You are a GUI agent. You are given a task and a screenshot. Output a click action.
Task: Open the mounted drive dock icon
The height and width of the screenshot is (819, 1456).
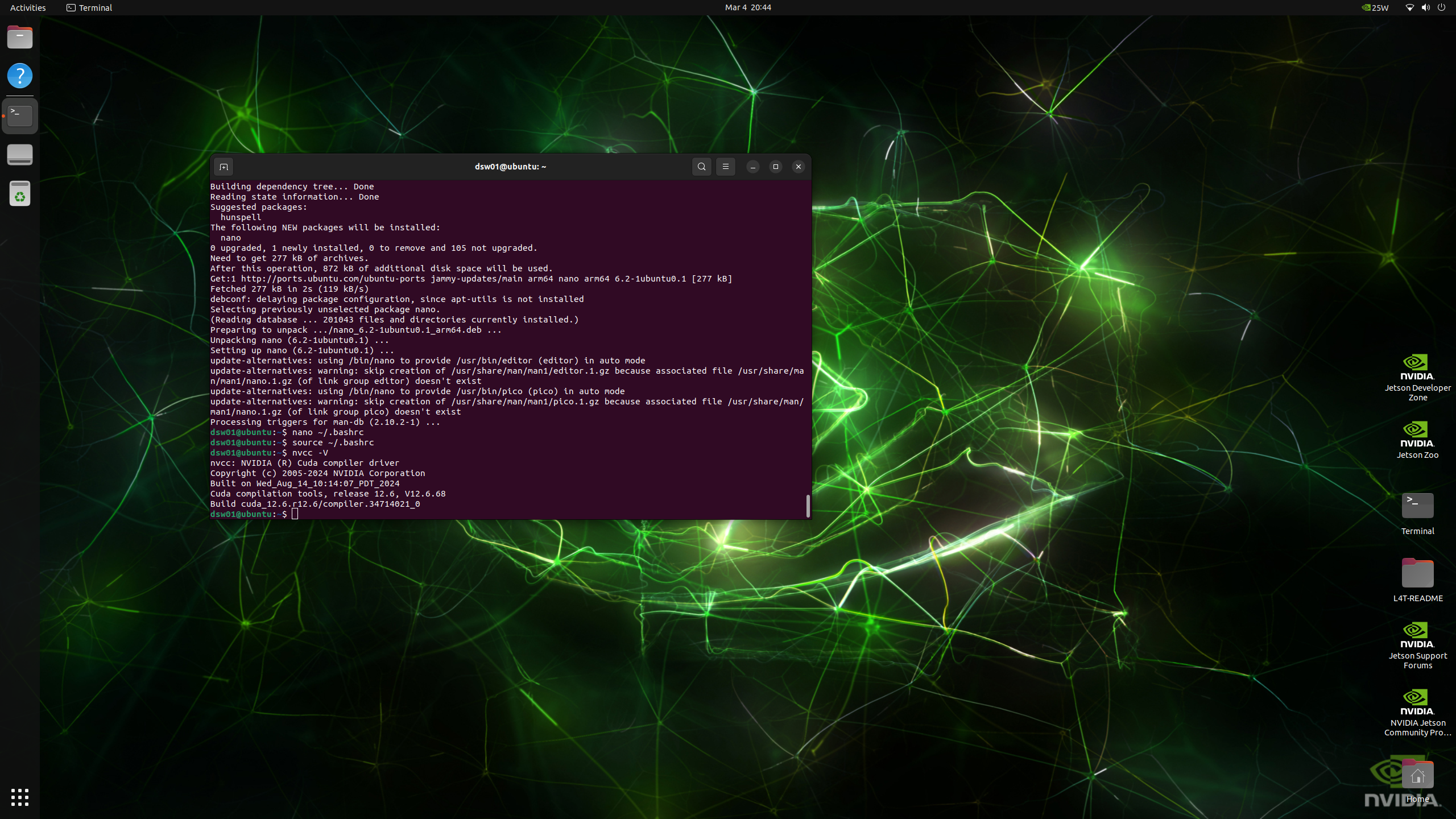[20, 155]
